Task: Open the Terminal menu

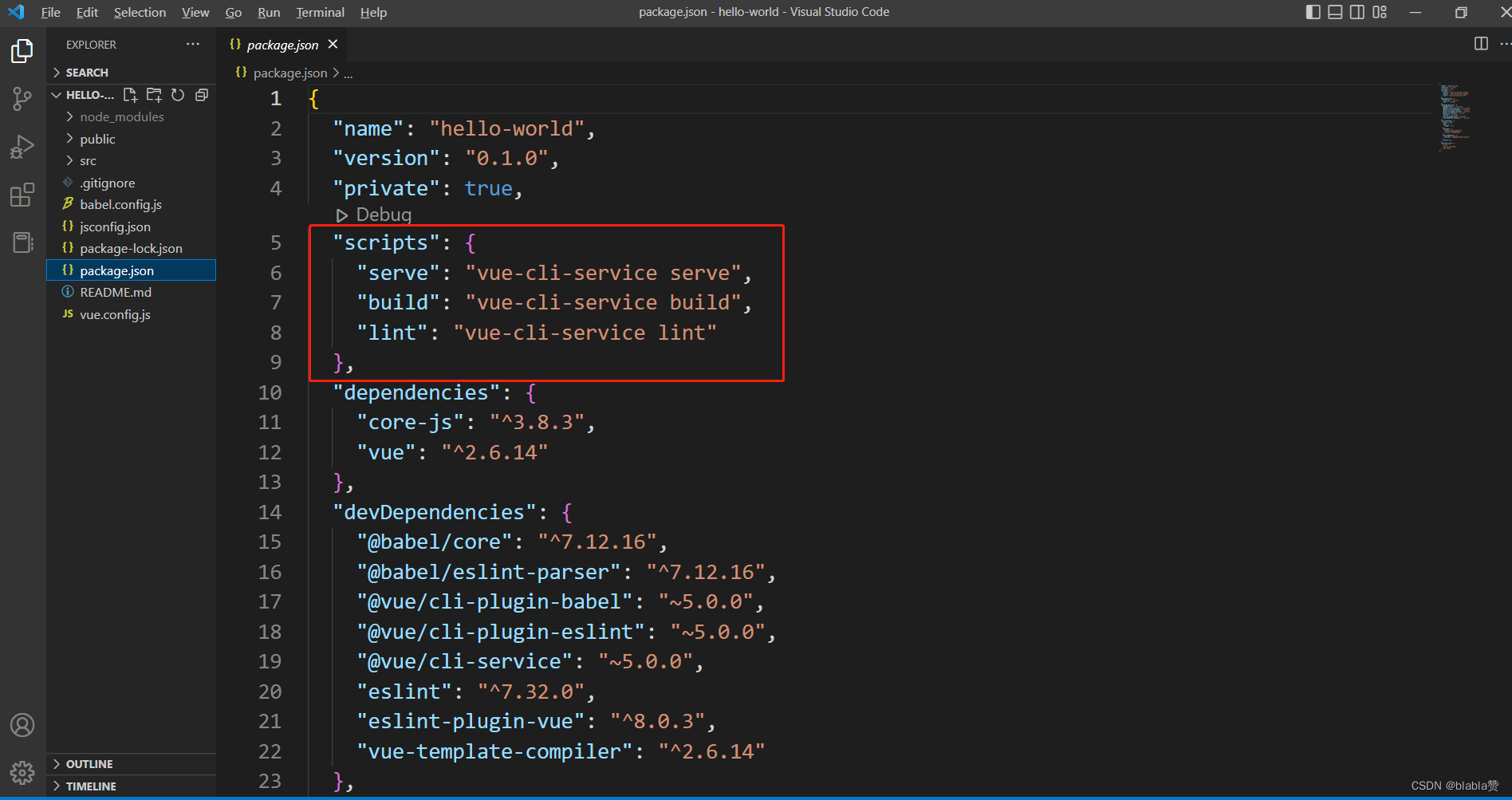Action: [x=320, y=12]
